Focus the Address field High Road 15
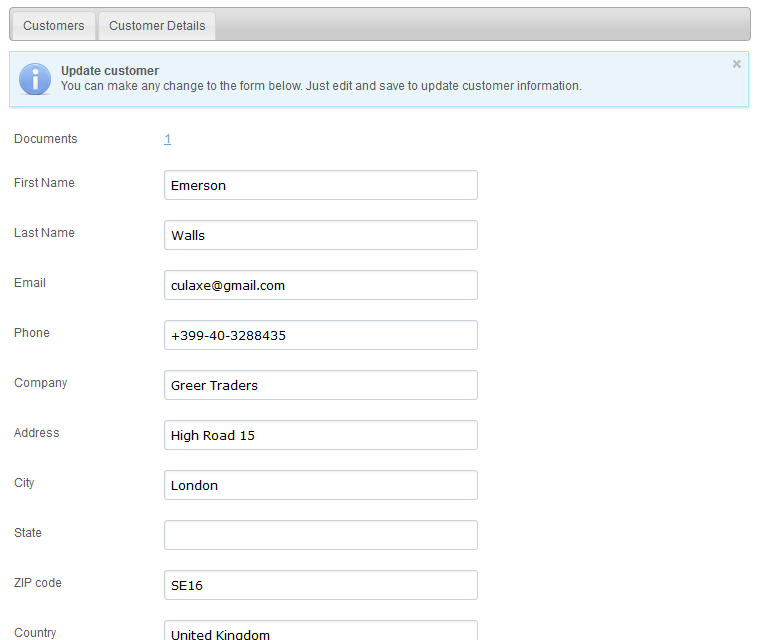Screen dimensions: 760x640 [x=321, y=435]
